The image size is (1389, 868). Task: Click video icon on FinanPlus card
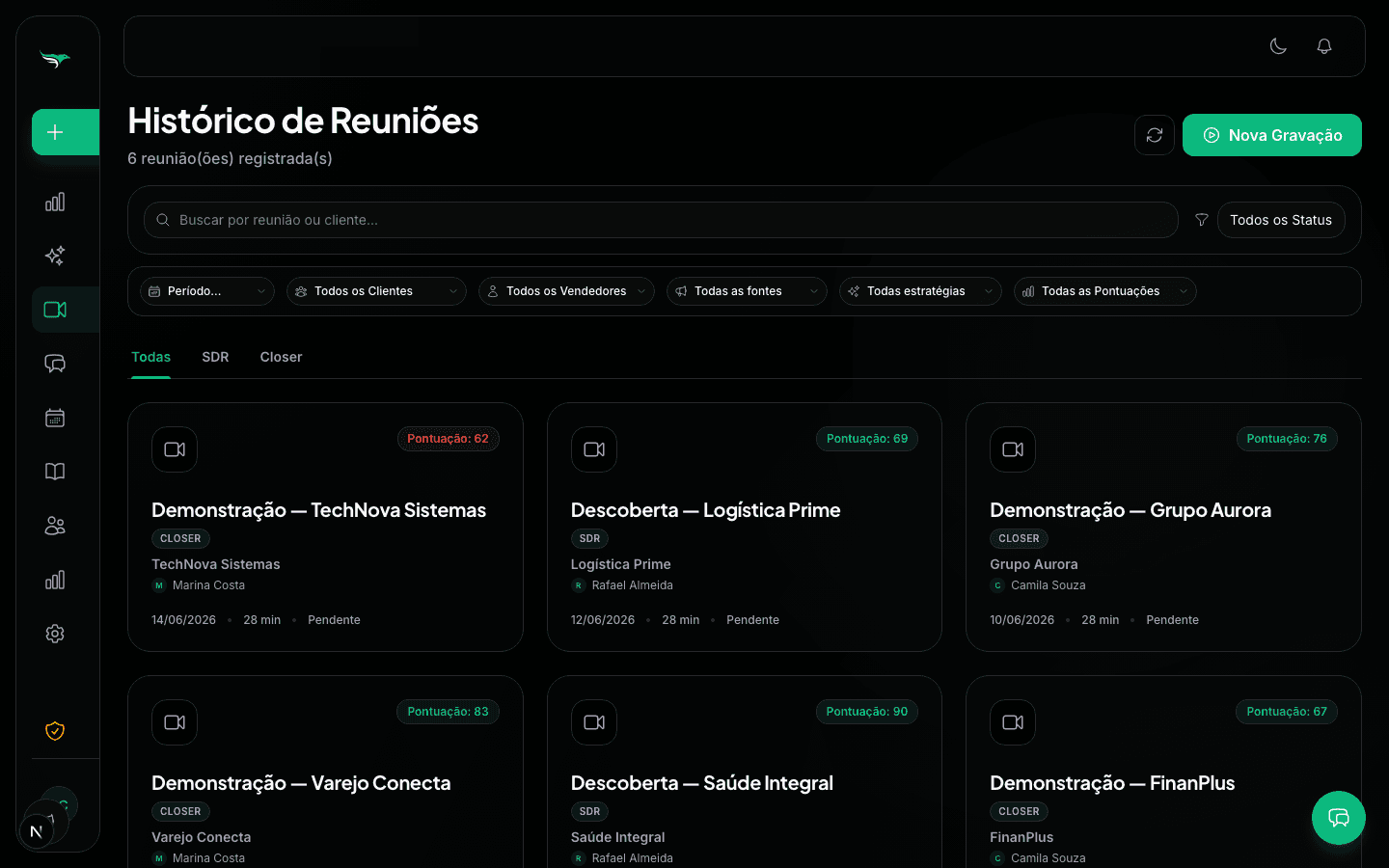point(1013,722)
